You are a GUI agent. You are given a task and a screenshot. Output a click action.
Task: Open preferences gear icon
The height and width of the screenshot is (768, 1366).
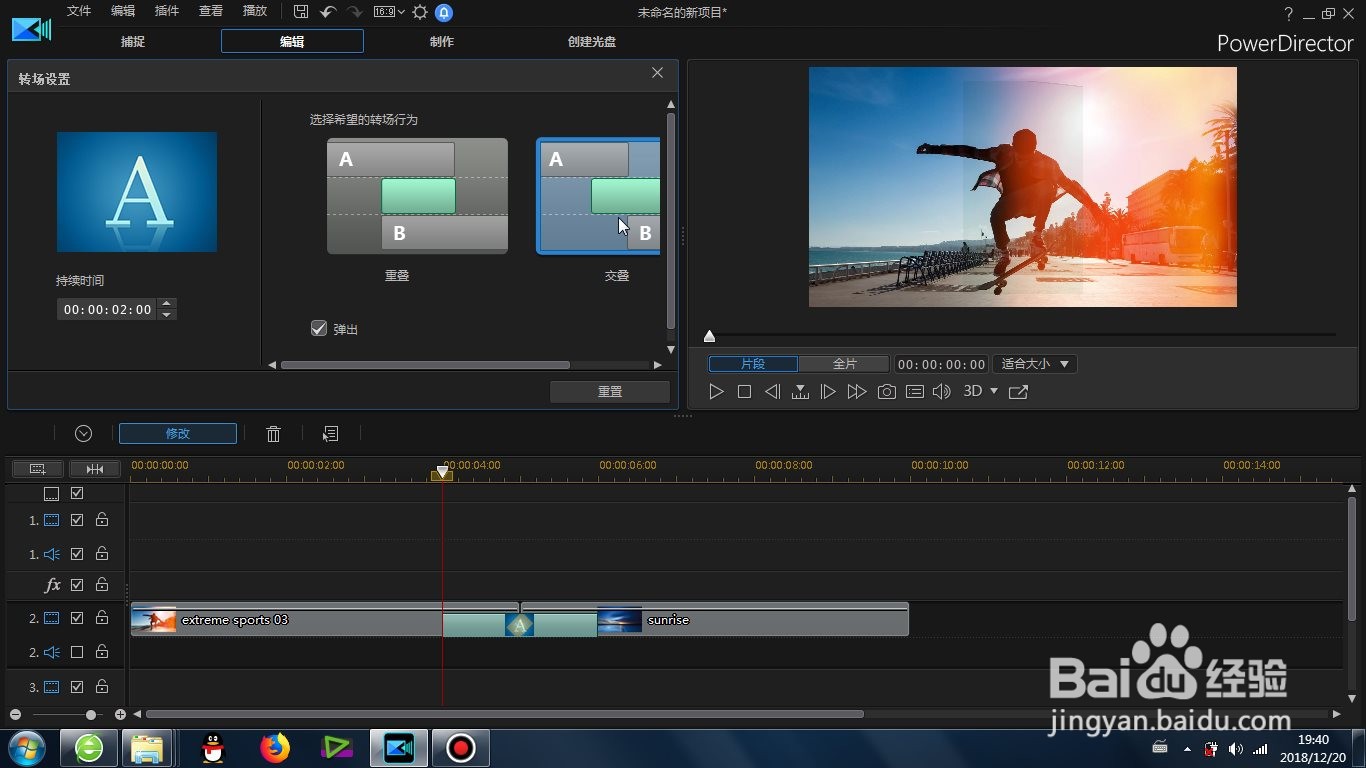point(420,12)
